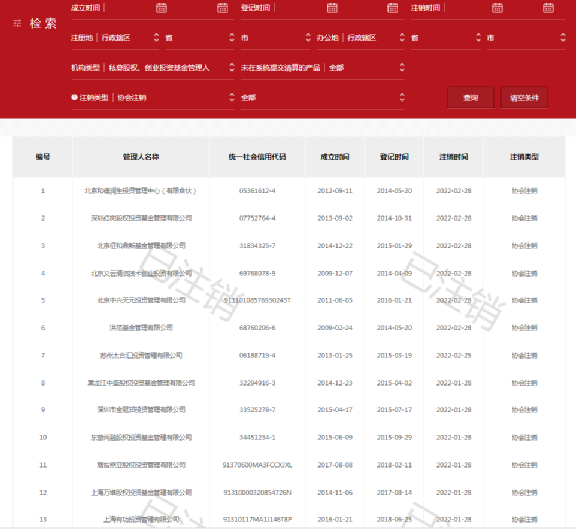Open end-date calendar for 成立时间
The image size is (576, 529).
point(222,8)
